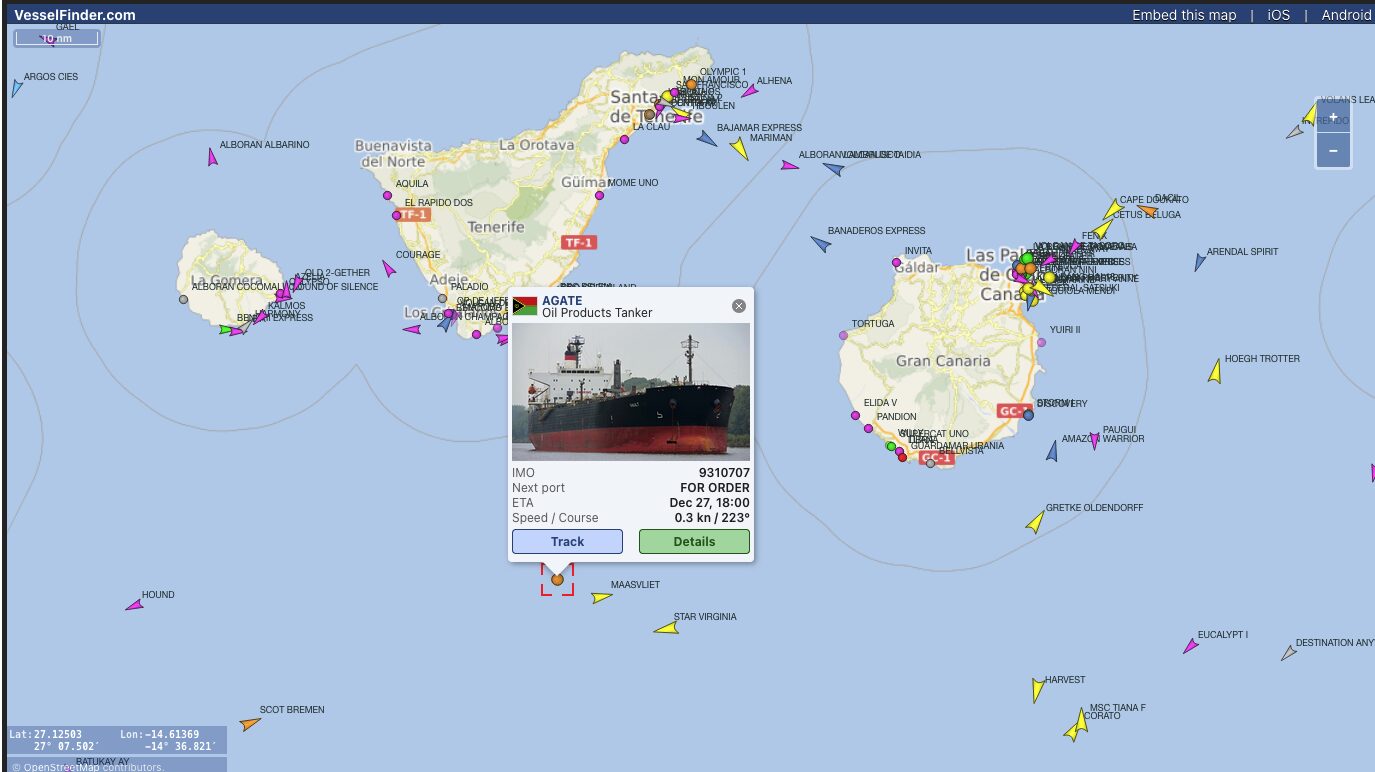This screenshot has height=772, width=1375.
Task: Open the Android app link
Action: point(1346,15)
